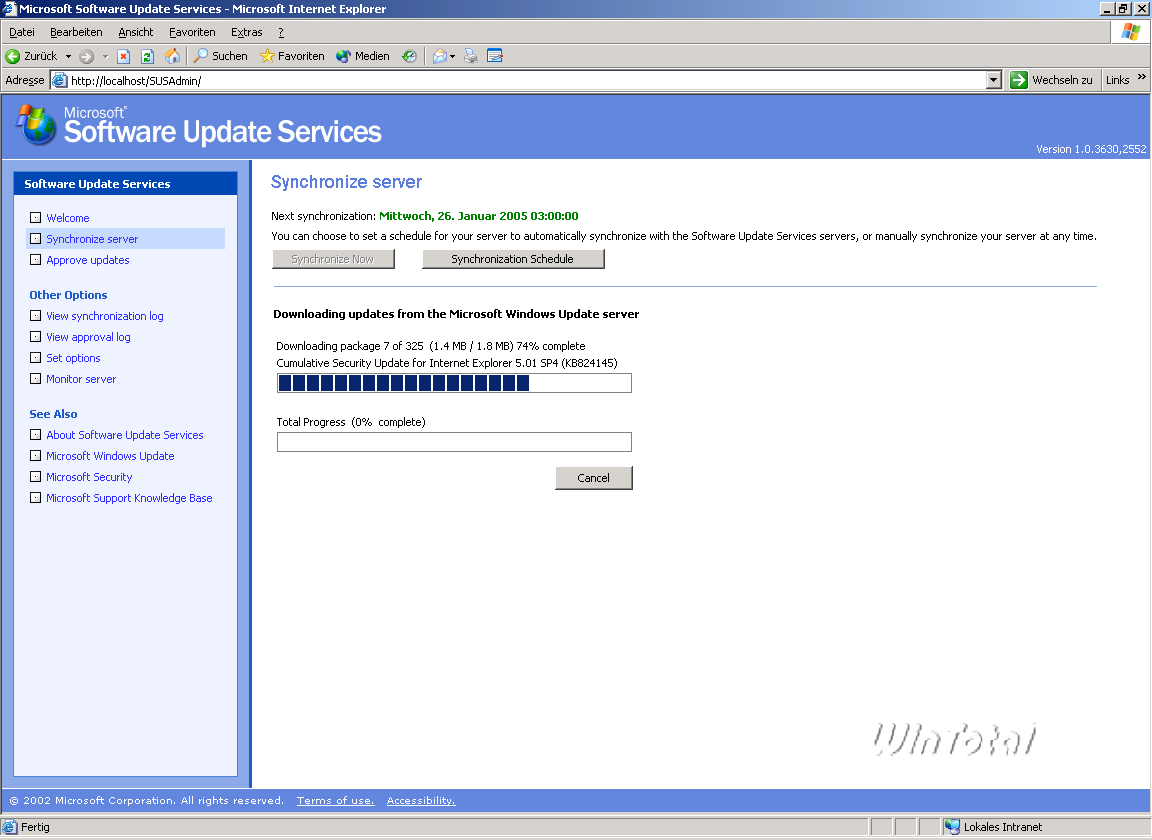Open Medien media toolbar button
The image size is (1152, 840).
pos(363,56)
